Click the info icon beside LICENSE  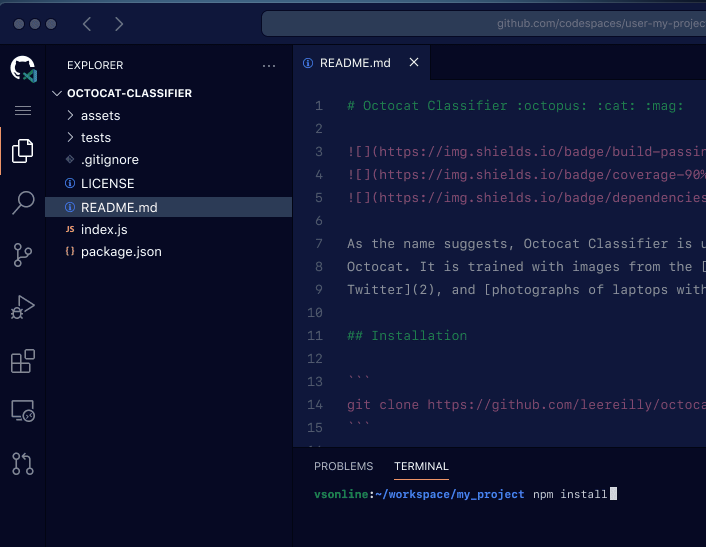pyautogui.click(x=70, y=183)
